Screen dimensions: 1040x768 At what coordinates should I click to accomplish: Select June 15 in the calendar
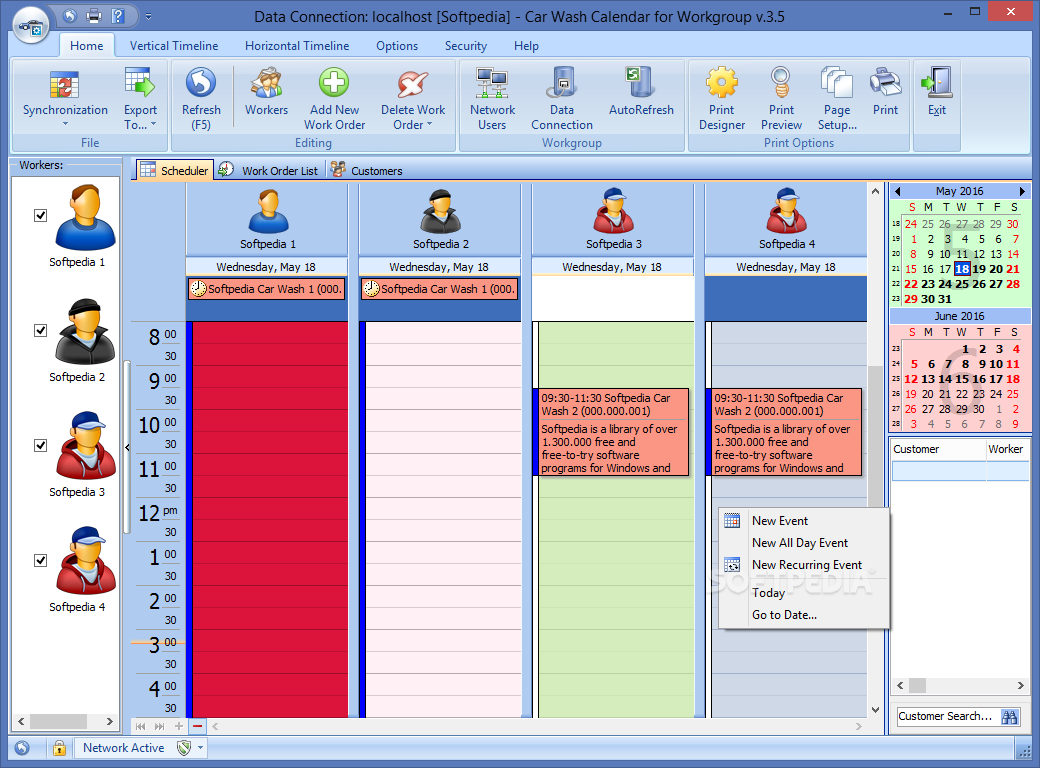(x=962, y=379)
